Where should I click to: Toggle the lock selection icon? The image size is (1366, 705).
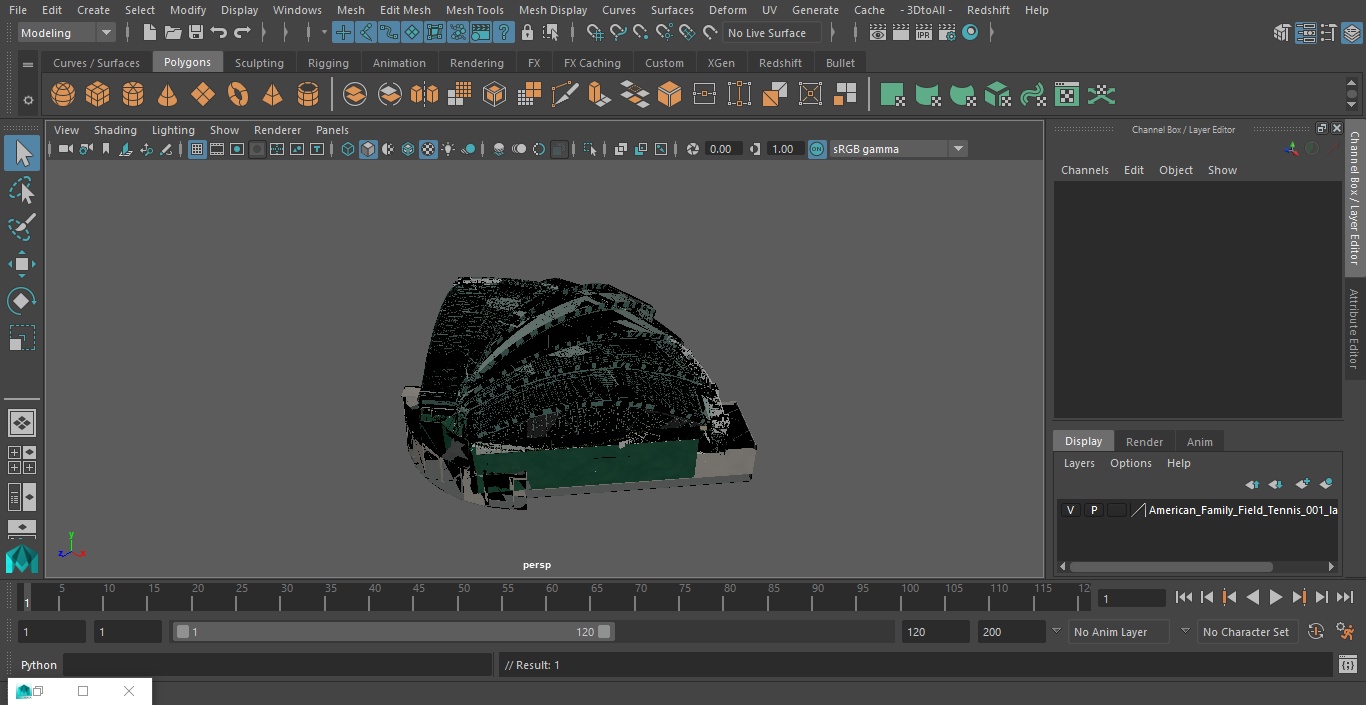pos(528,33)
